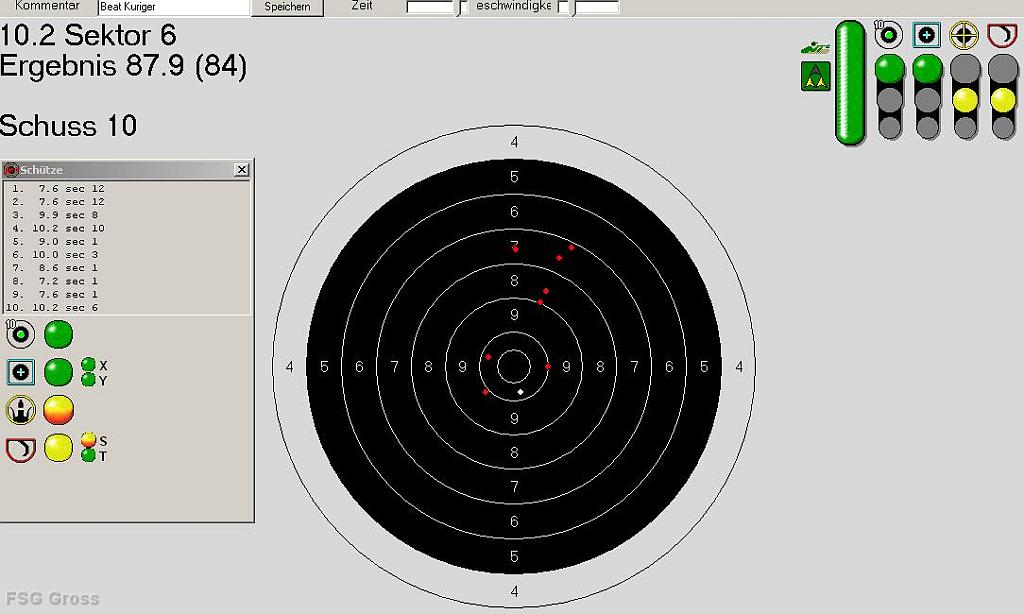The image size is (1024, 614).
Task: Select shot row 10. 10.2 sec 6
Action: (127, 308)
